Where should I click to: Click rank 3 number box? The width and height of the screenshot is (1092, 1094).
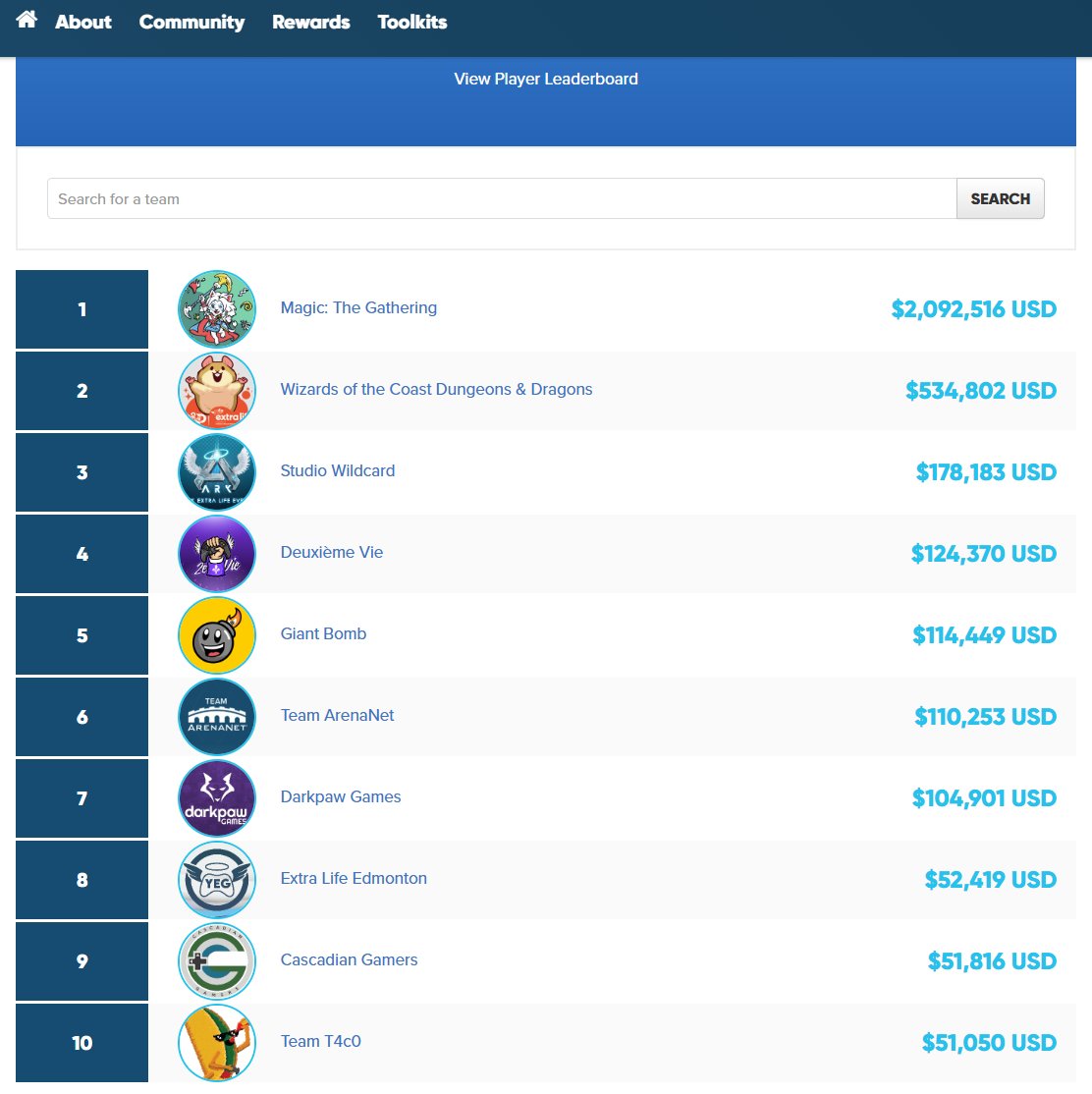(x=82, y=472)
